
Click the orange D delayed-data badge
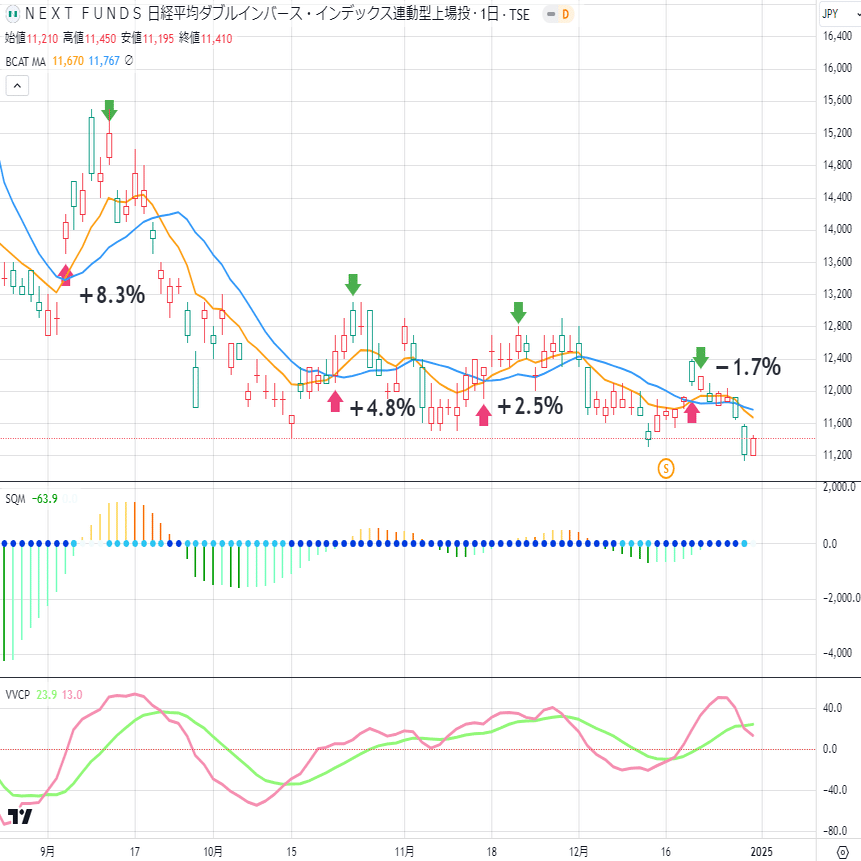(565, 14)
